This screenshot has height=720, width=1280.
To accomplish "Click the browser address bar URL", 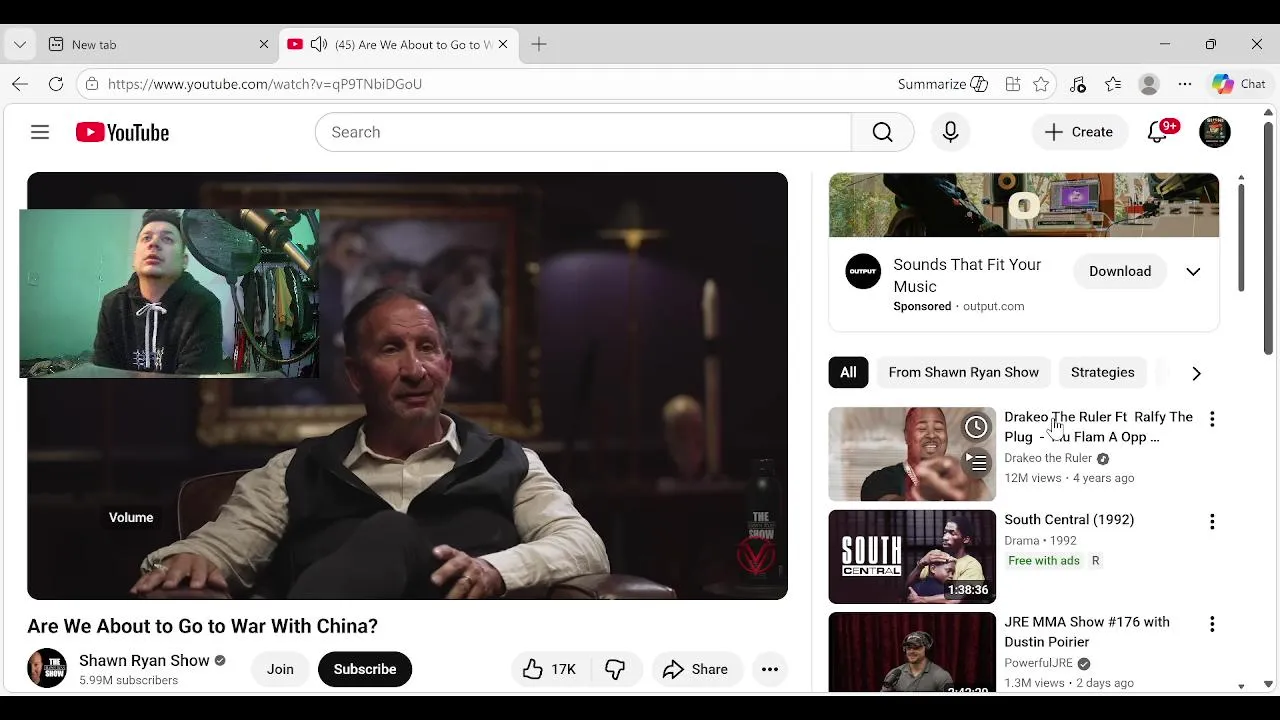I will point(265,84).
